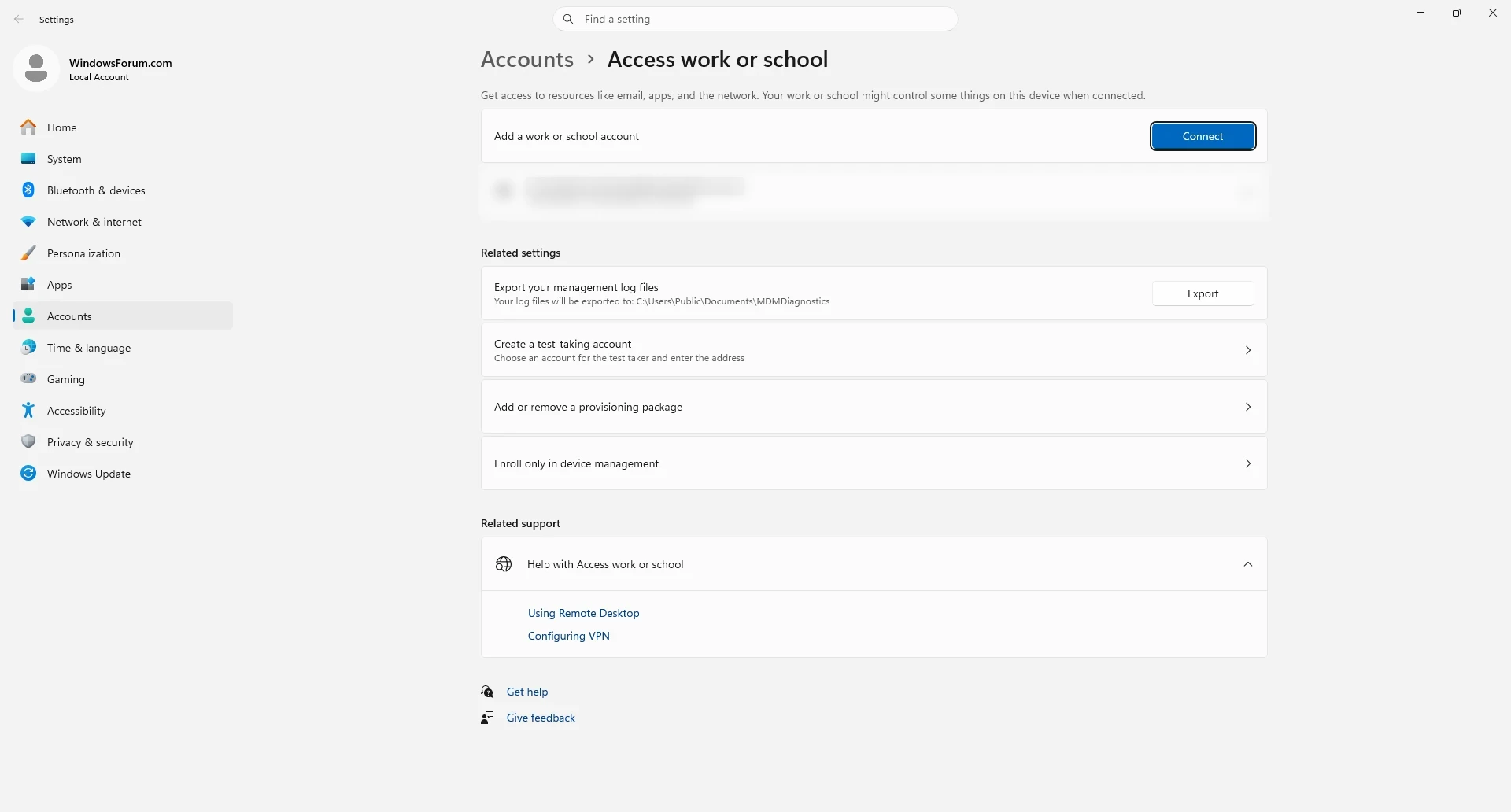
Task: Open Using Remote Desktop link
Action: [583, 613]
